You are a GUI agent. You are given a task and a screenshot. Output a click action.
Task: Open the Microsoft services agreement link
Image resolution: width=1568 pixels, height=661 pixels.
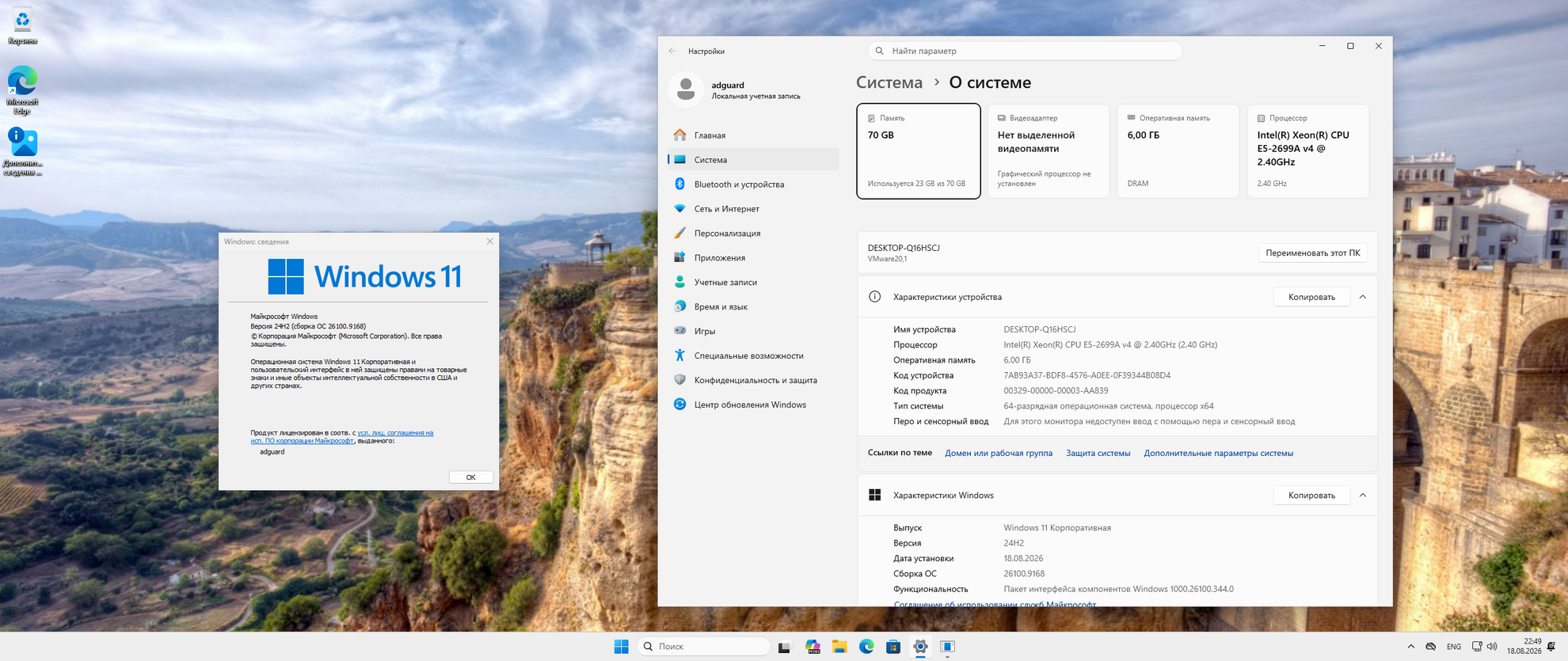(x=995, y=604)
